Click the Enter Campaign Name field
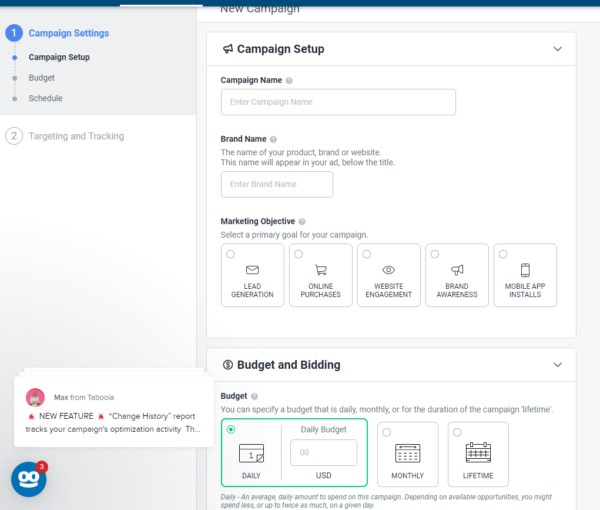600x510 pixels. coord(338,102)
